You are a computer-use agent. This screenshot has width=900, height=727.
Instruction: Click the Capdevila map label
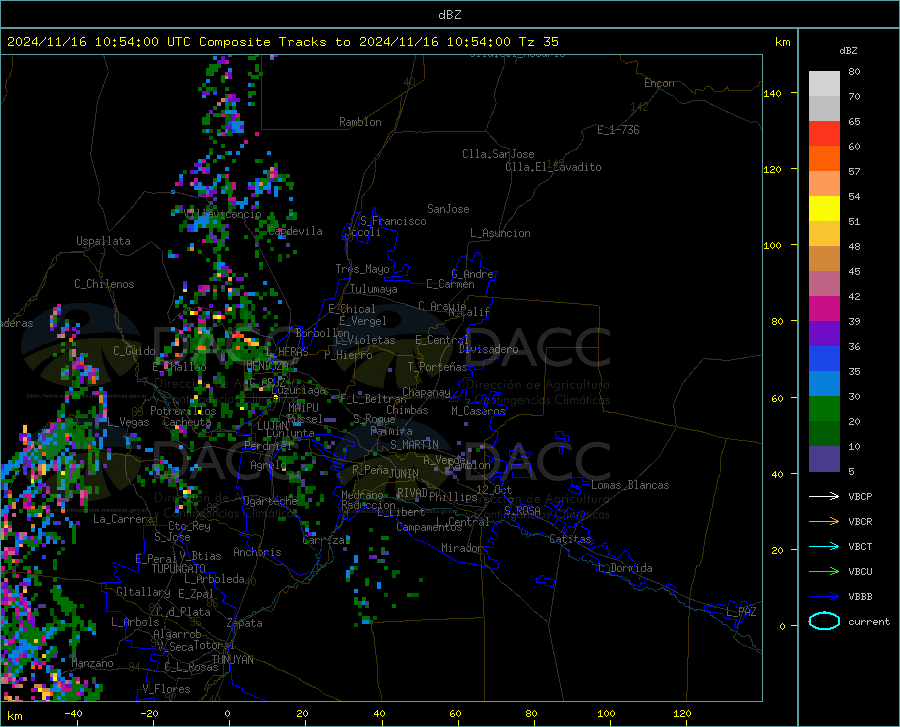coord(295,231)
